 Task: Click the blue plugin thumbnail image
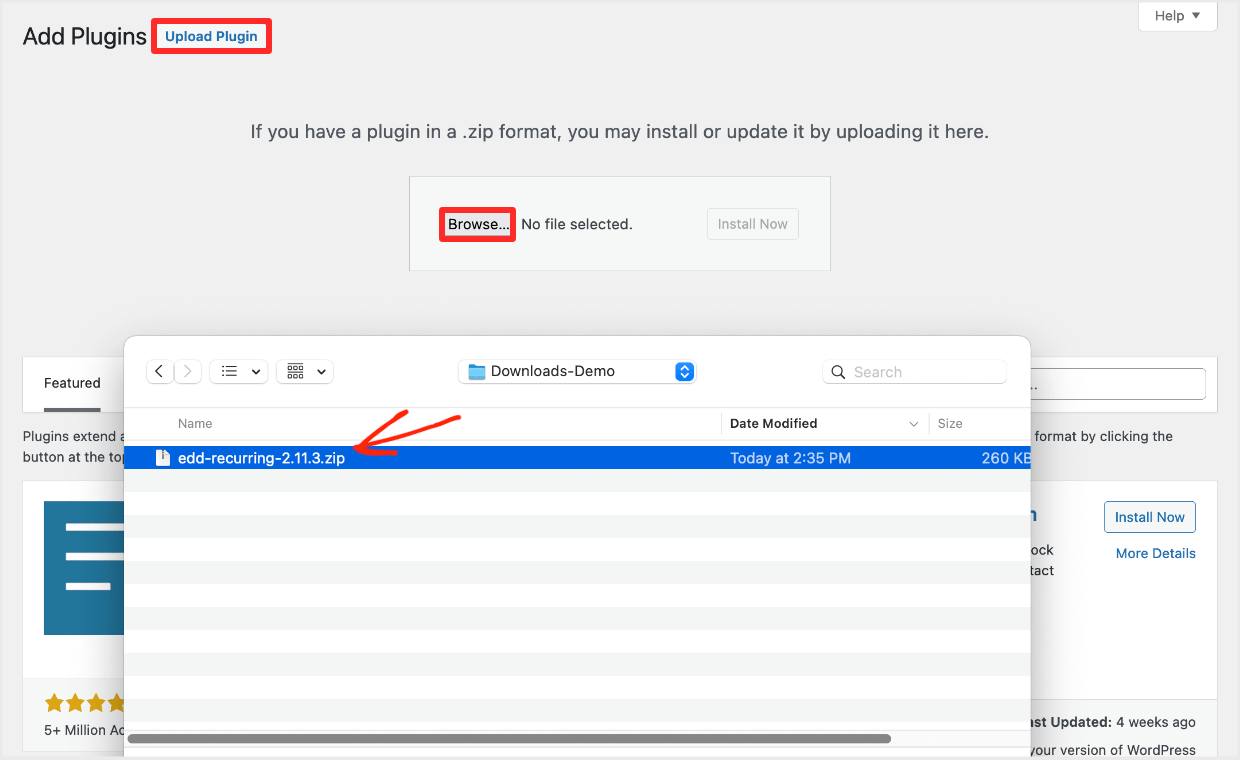[84, 568]
